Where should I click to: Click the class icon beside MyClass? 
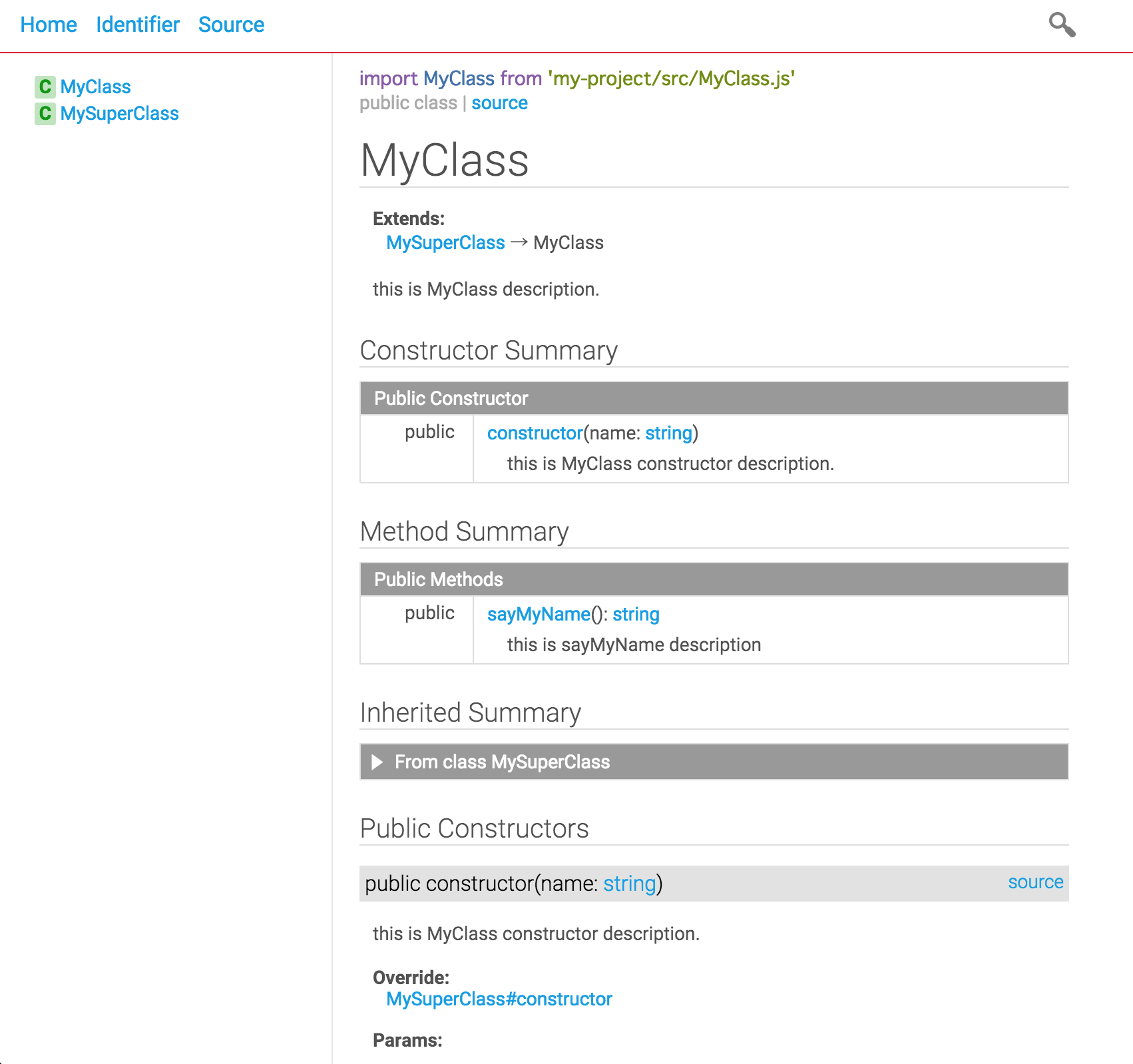tap(45, 87)
